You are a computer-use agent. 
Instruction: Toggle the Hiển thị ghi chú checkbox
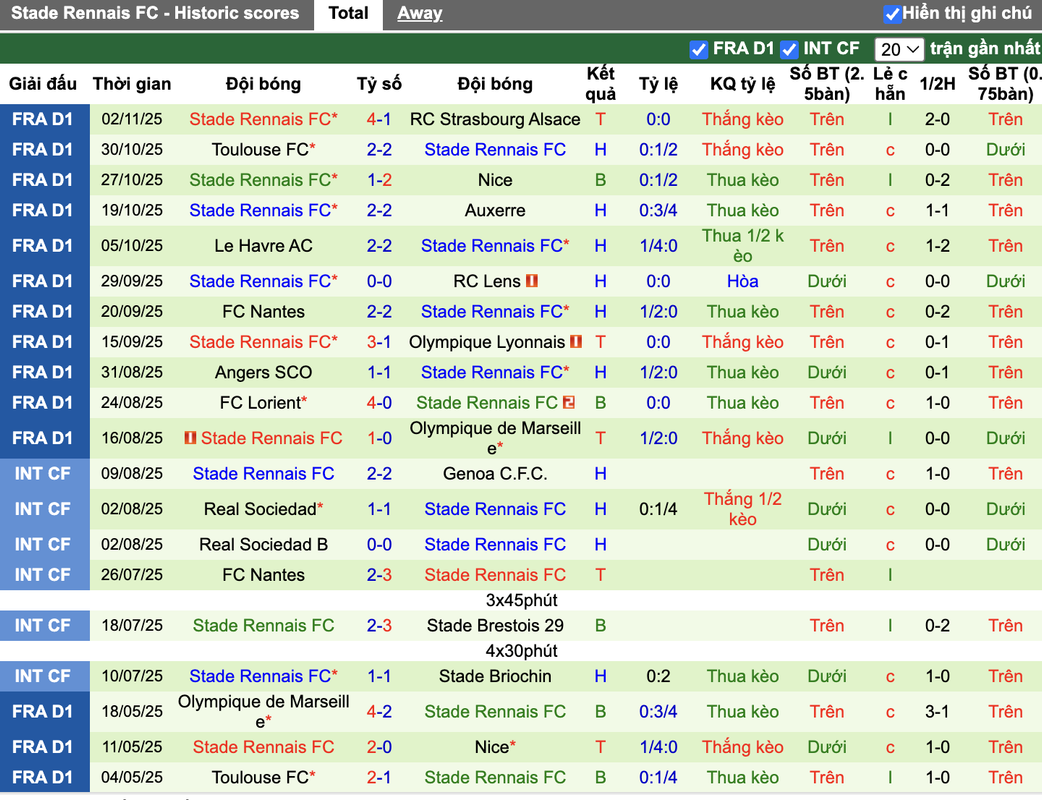(892, 14)
